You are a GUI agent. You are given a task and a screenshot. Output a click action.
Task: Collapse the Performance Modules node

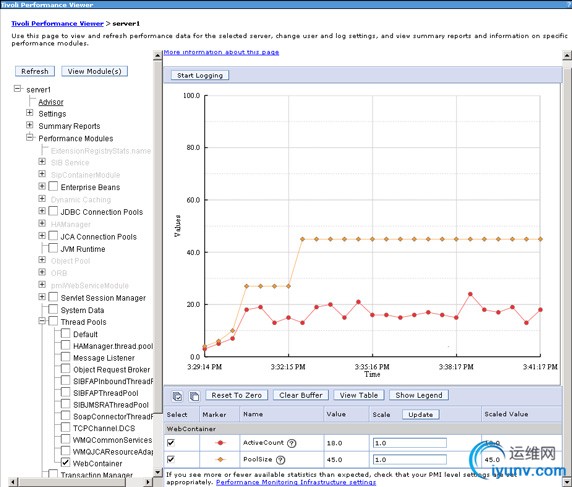pyautogui.click(x=30, y=138)
